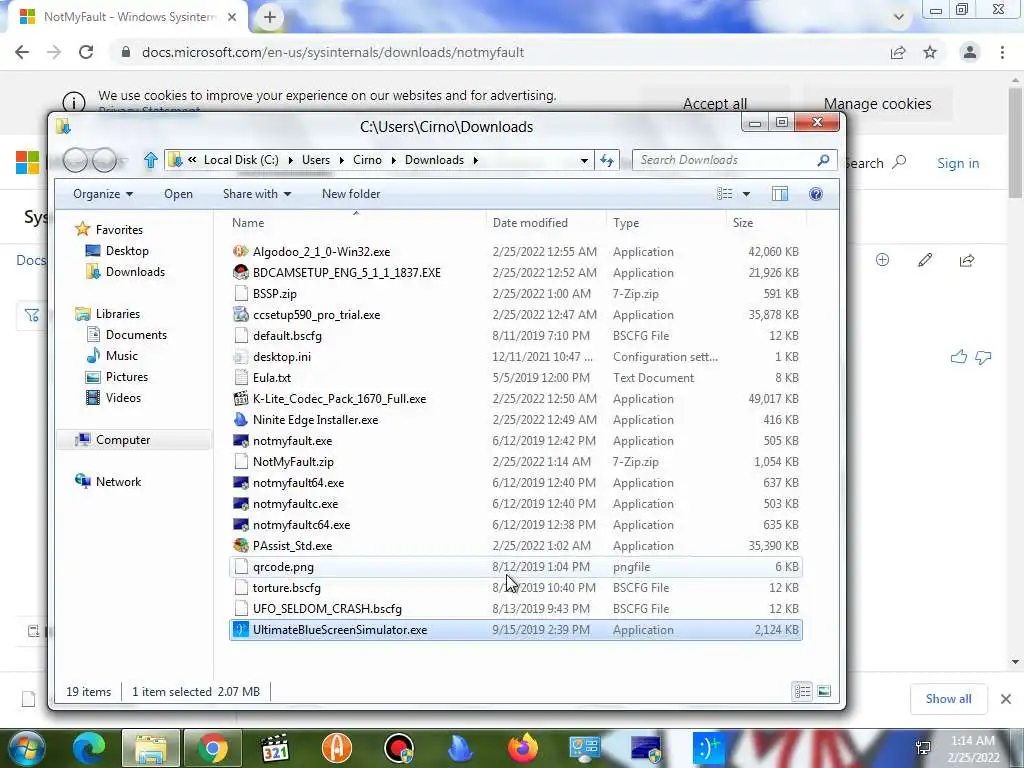Open Chrome tab search chevron
Image resolution: width=1024 pixels, height=768 pixels.
[x=899, y=17]
